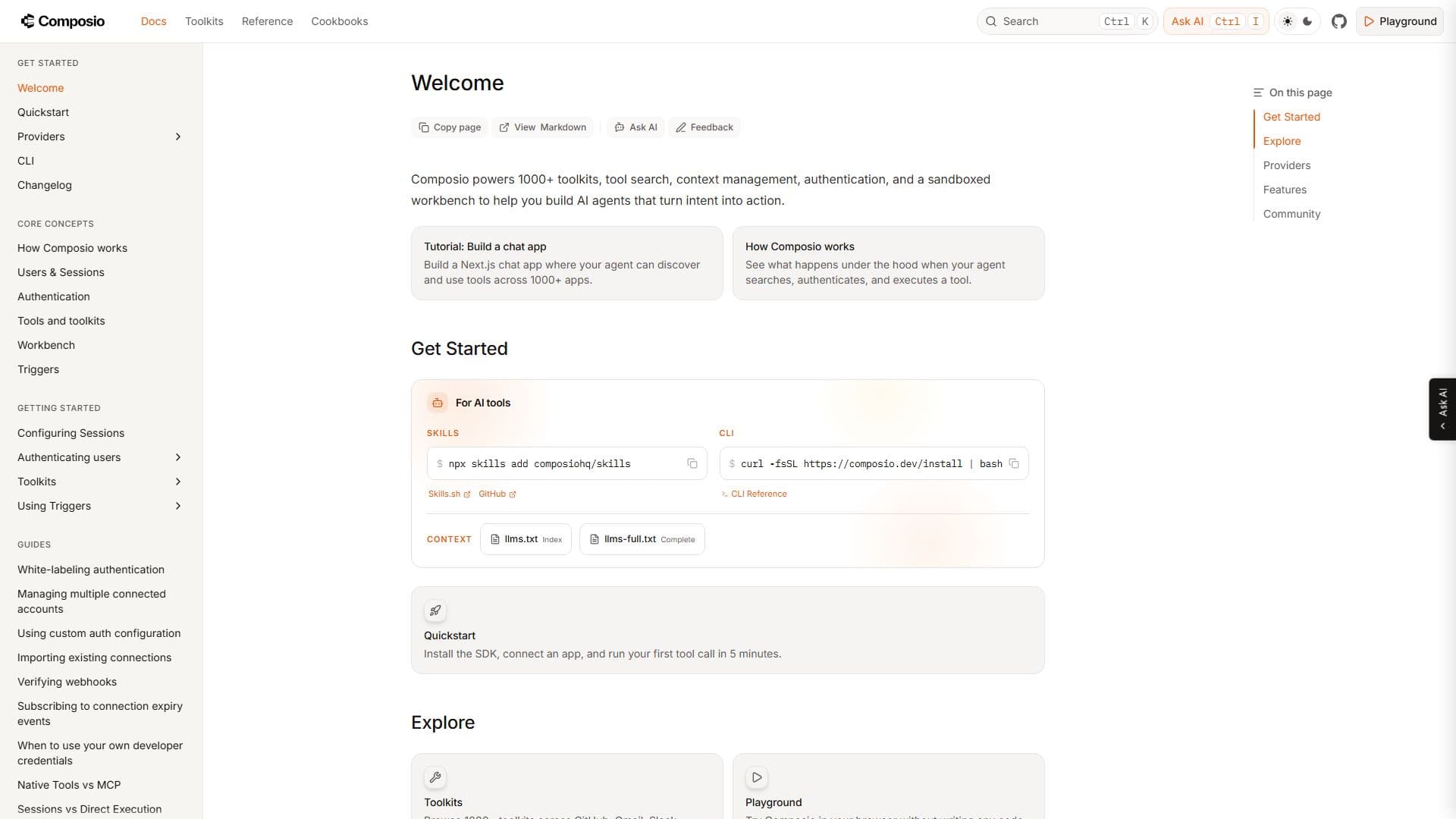Click View Markdown button
This screenshot has width=1456, height=819.
542,127
